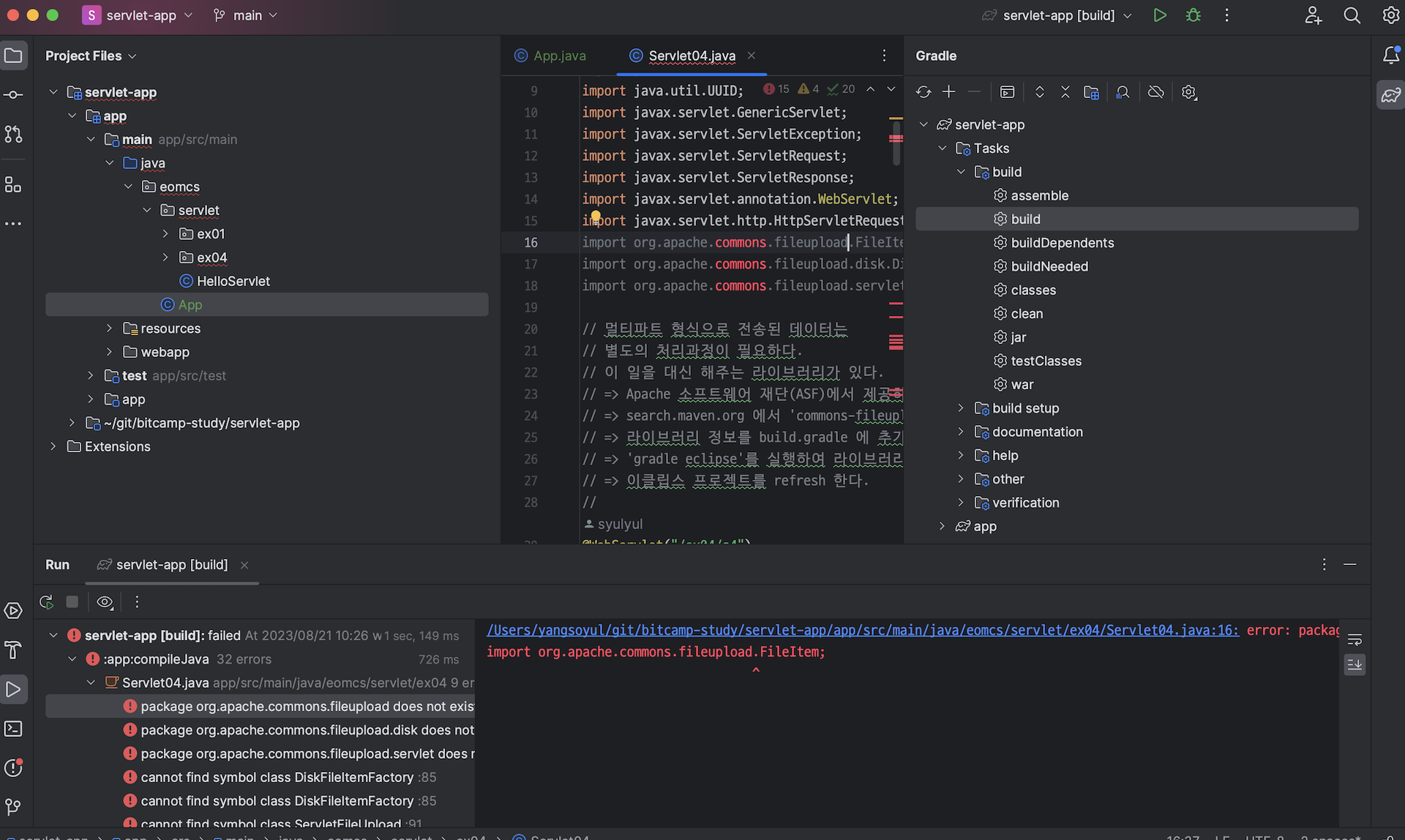Expand the ex04 package folder

pyautogui.click(x=165, y=258)
